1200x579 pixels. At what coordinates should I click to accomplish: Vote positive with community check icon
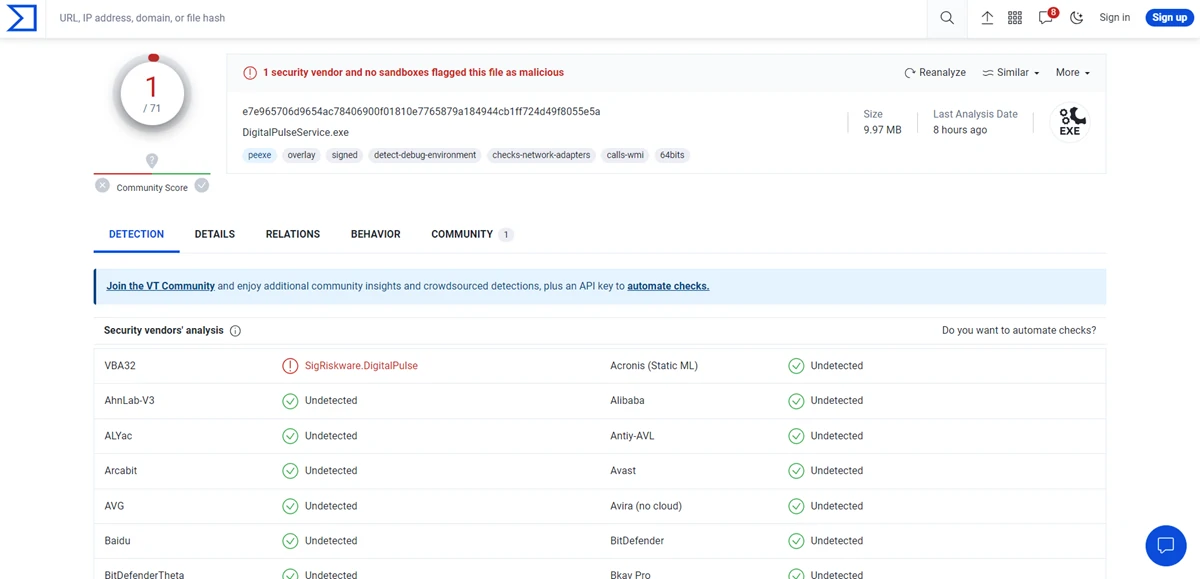pyautogui.click(x=202, y=185)
